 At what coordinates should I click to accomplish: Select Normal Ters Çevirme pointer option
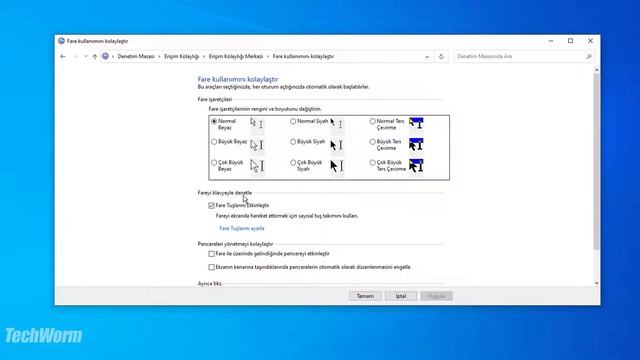[372, 121]
